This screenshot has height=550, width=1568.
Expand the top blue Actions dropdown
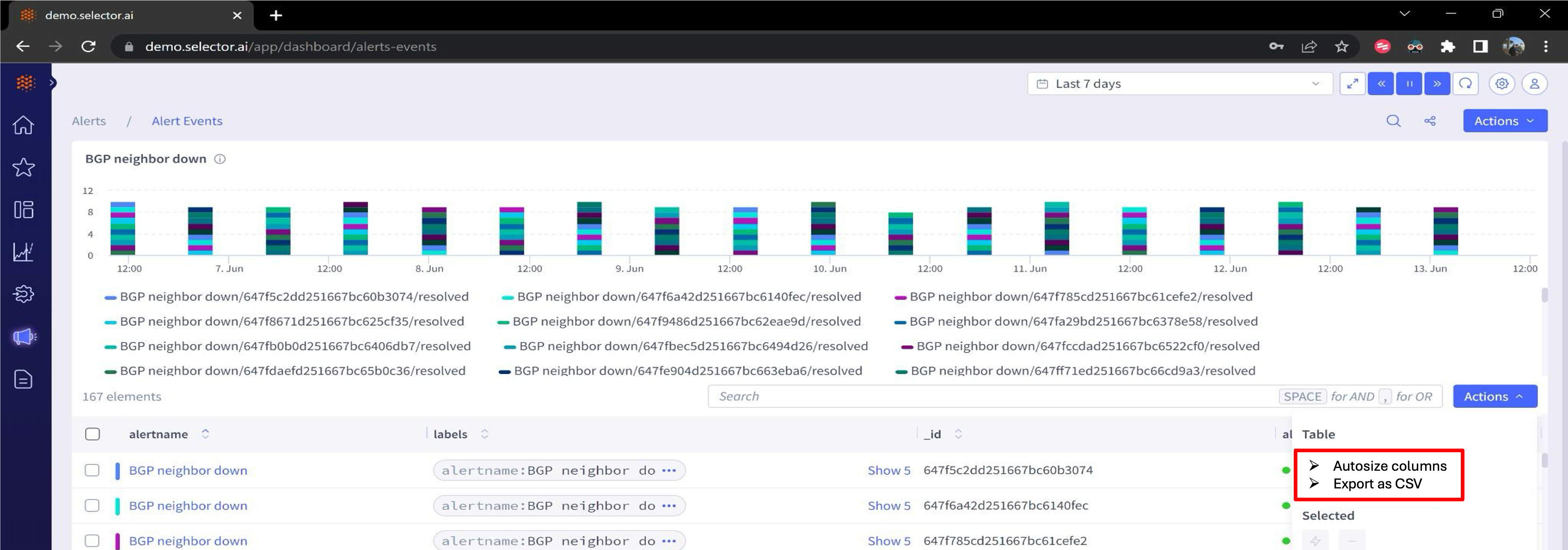click(x=1505, y=121)
